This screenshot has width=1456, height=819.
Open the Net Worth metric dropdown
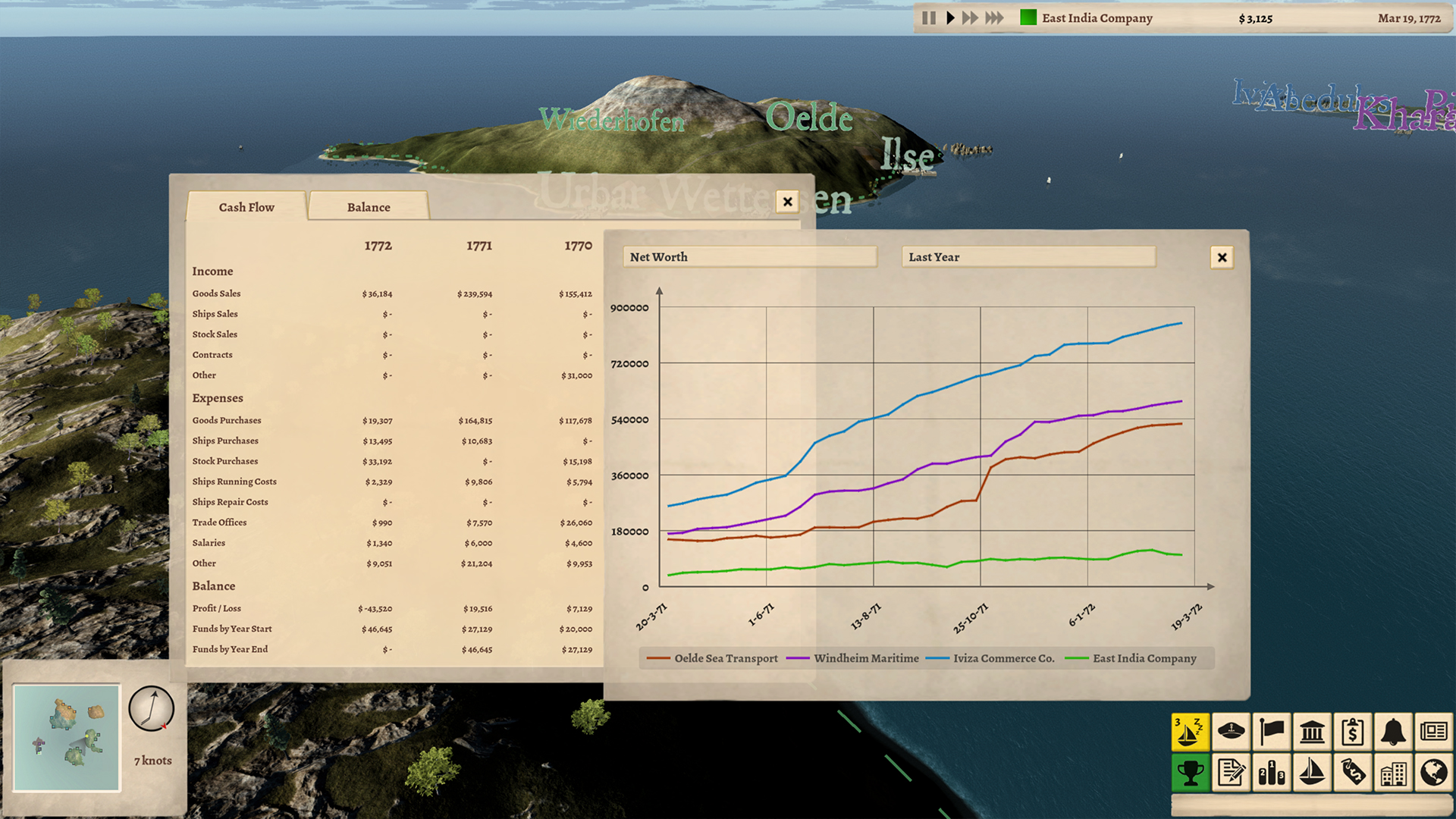click(x=749, y=257)
